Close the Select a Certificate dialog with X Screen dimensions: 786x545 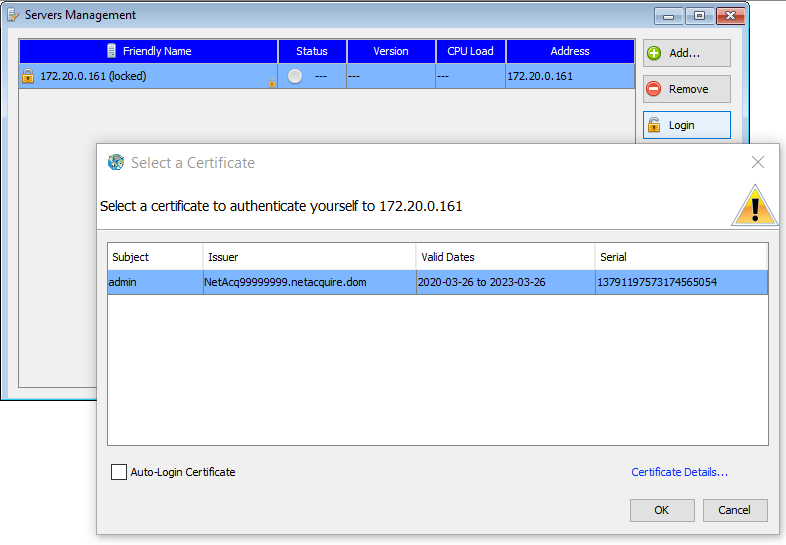(x=758, y=162)
